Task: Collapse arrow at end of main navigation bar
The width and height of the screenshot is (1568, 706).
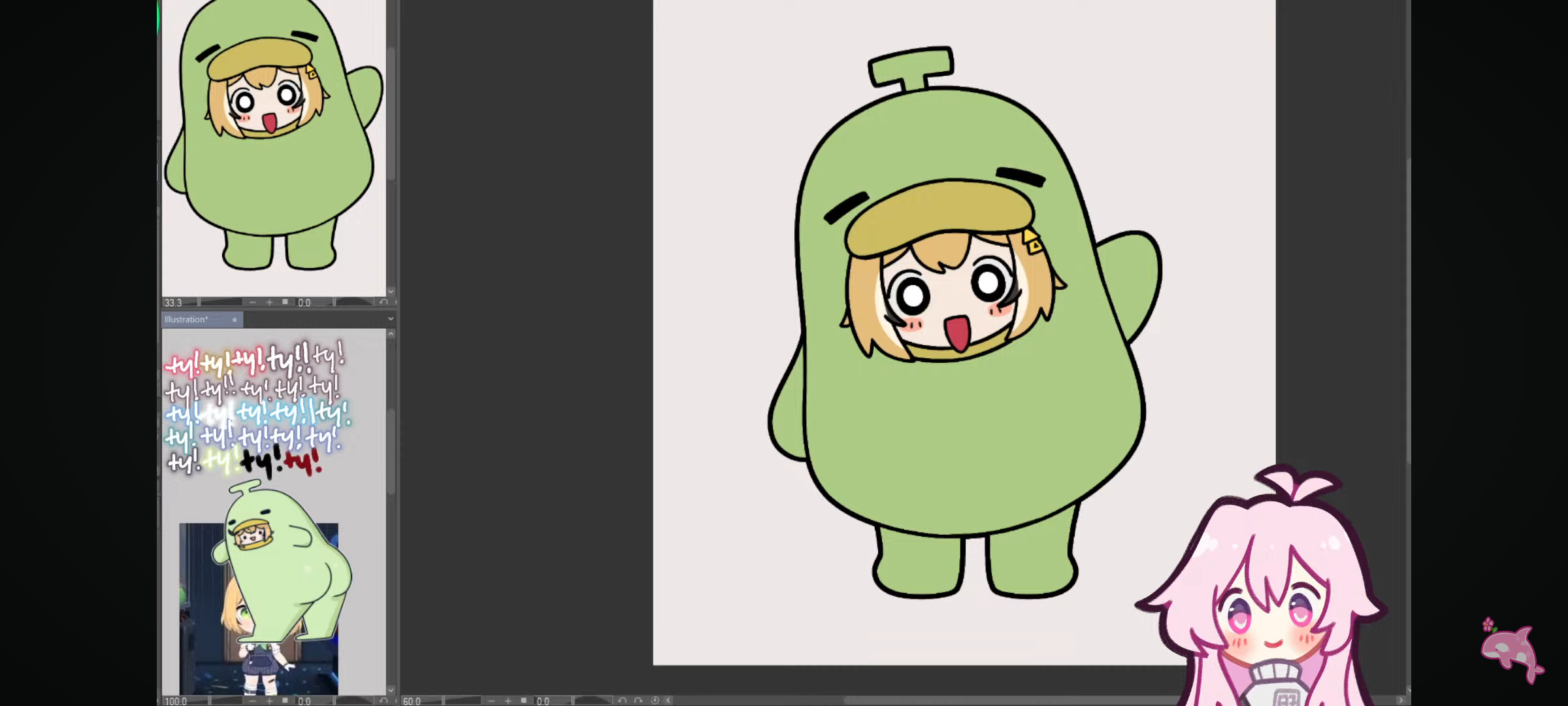Action: coord(668,701)
